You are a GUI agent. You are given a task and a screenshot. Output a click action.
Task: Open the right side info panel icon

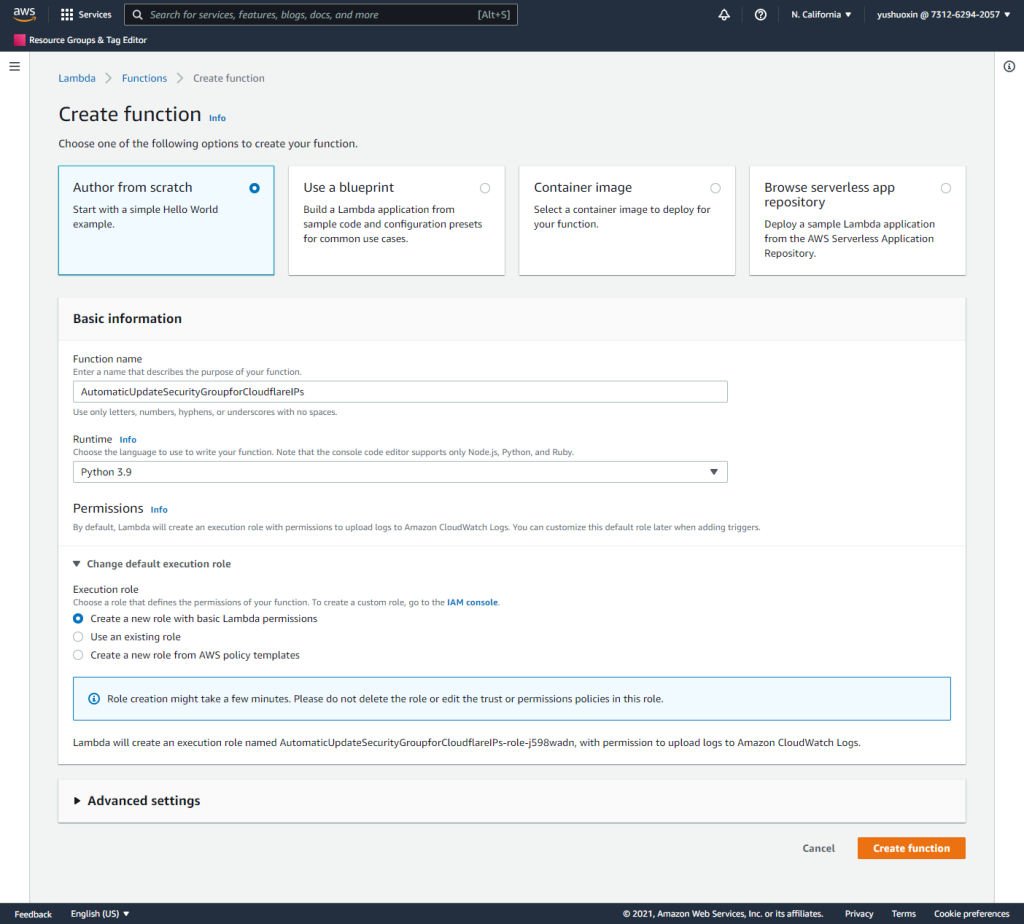coord(1009,66)
